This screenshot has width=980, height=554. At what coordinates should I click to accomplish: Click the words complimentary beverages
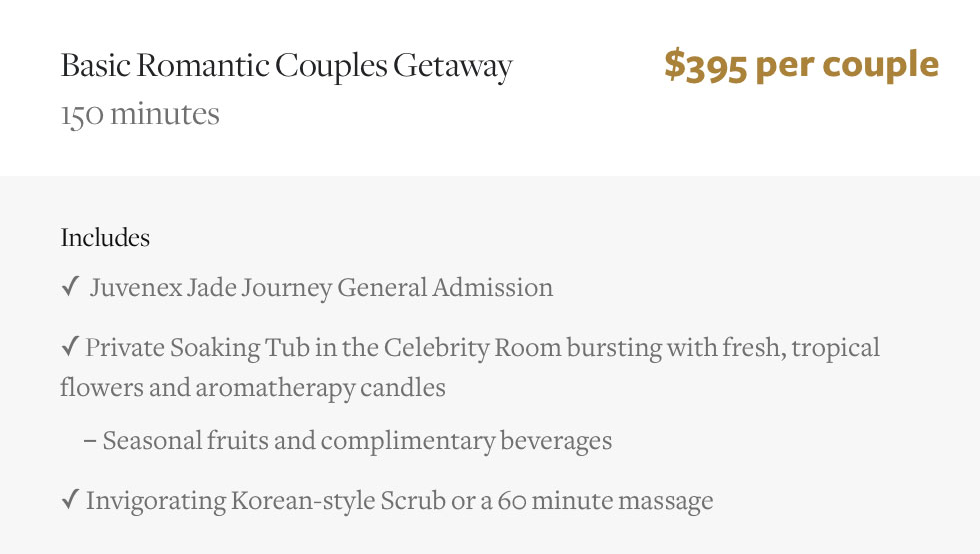coord(466,441)
